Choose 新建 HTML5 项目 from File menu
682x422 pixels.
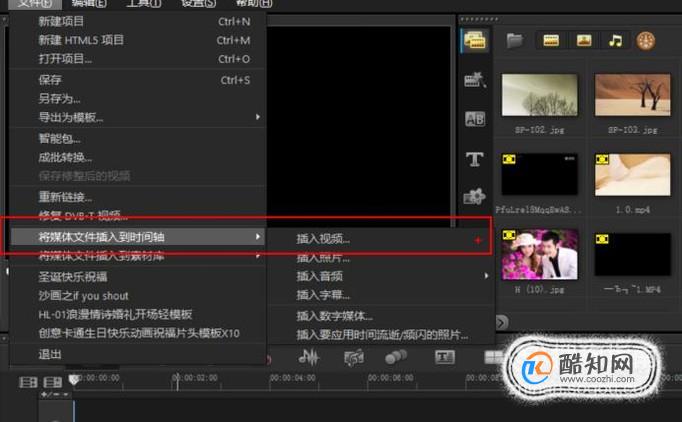(138, 40)
